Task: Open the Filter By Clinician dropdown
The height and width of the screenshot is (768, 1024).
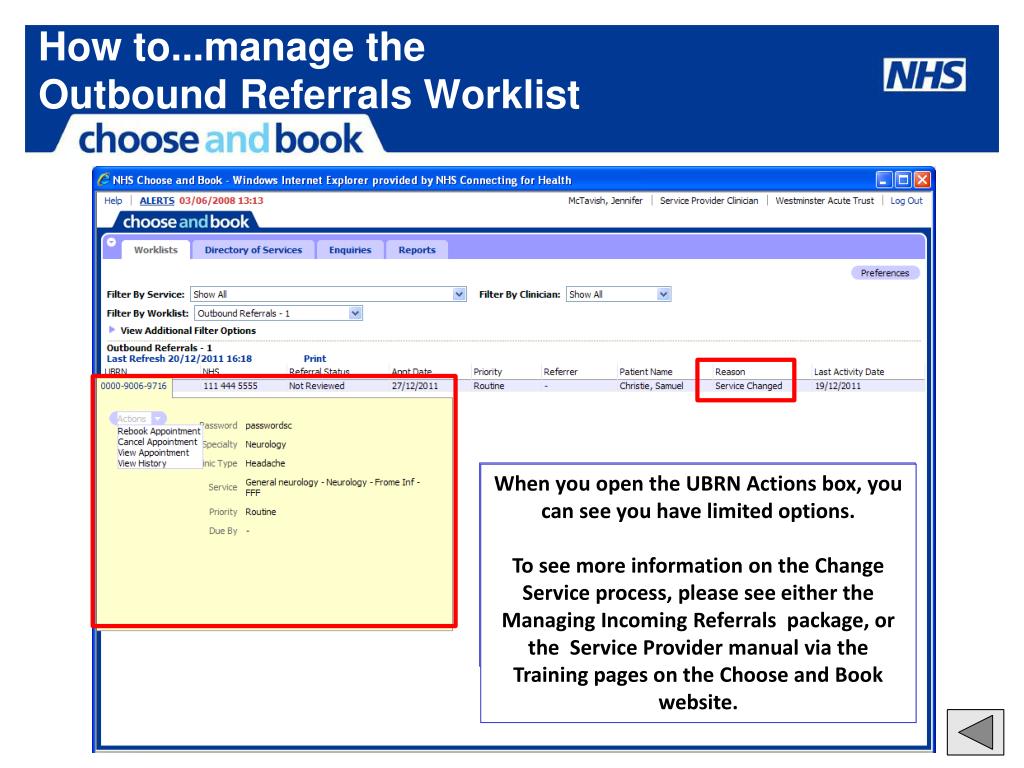Action: [664, 295]
